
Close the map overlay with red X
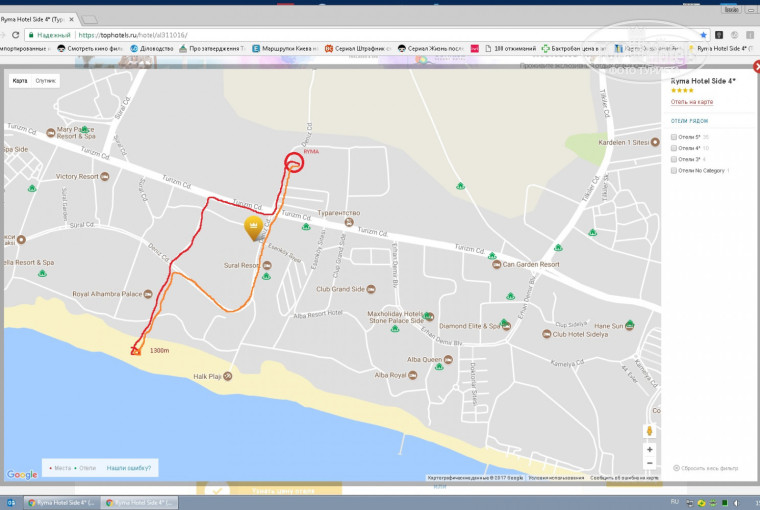pos(756,66)
